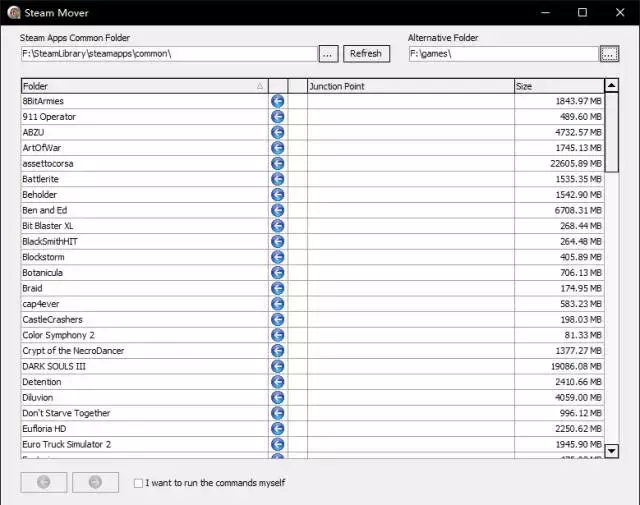Select the 911 Operator folder name
640x505 pixels.
click(49, 117)
